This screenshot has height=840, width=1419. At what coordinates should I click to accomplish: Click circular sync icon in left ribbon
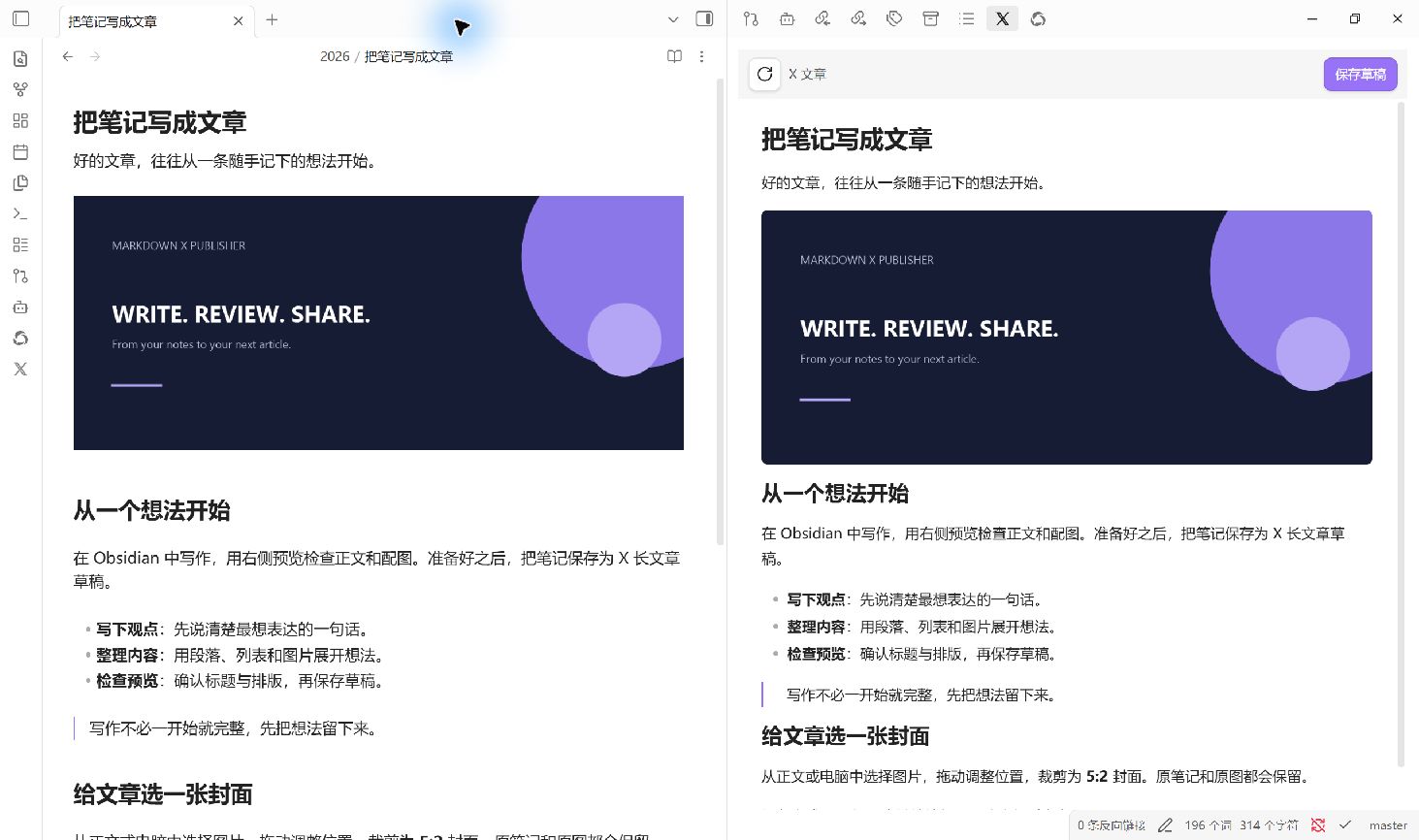pos(20,338)
